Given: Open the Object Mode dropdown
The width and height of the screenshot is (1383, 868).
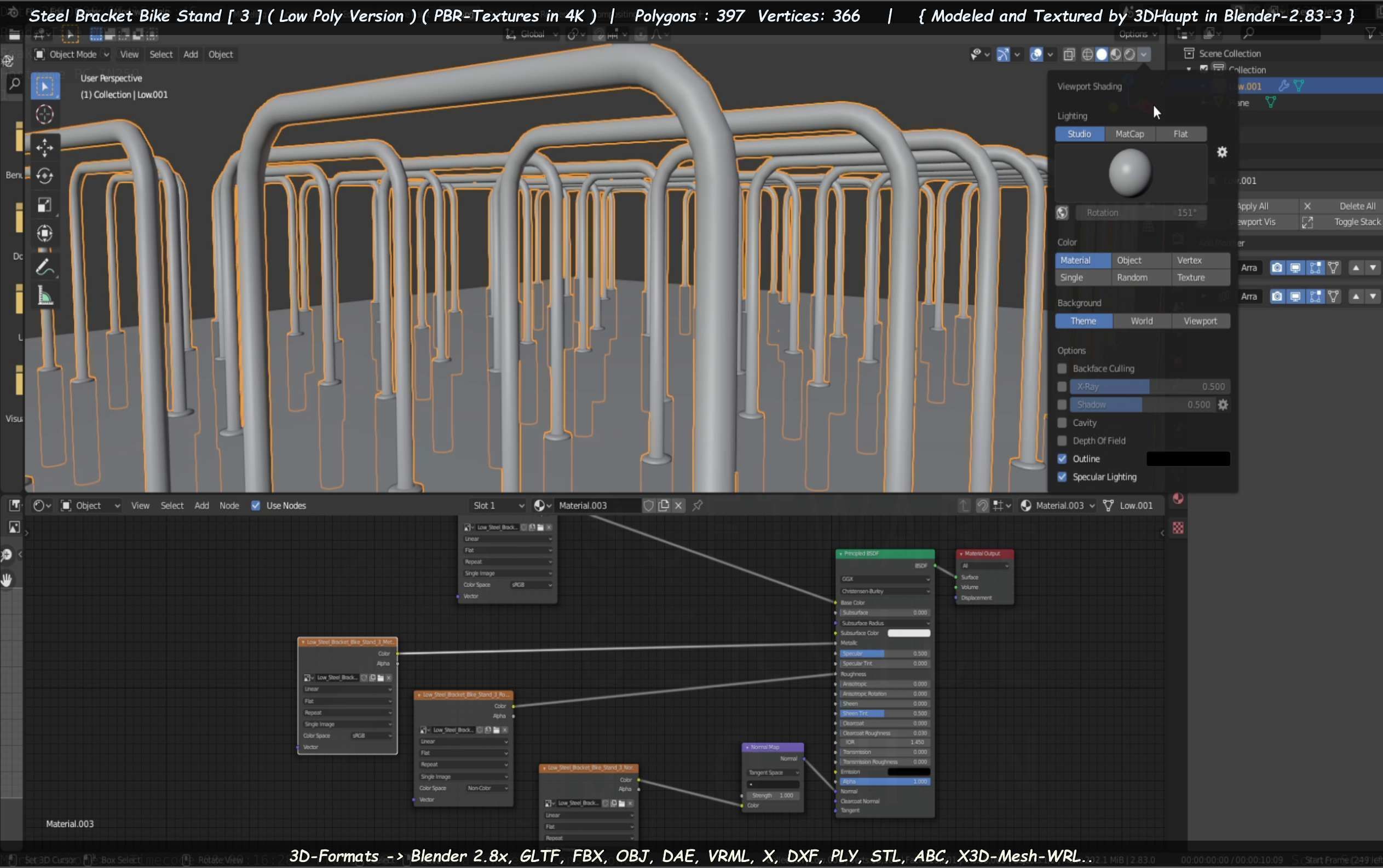Looking at the screenshot, I should [72, 55].
